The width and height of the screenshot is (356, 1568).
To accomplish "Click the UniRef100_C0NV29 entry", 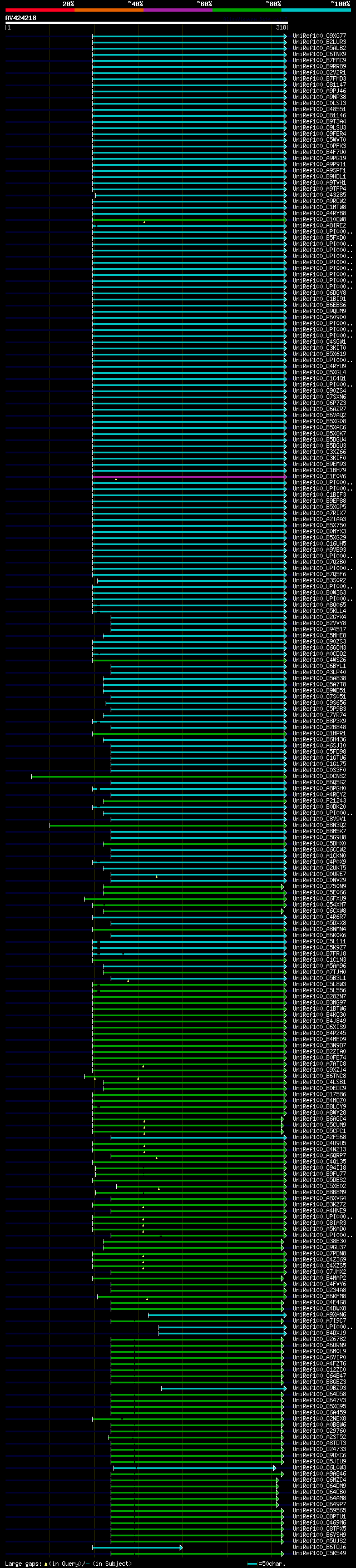I will 319,880.
